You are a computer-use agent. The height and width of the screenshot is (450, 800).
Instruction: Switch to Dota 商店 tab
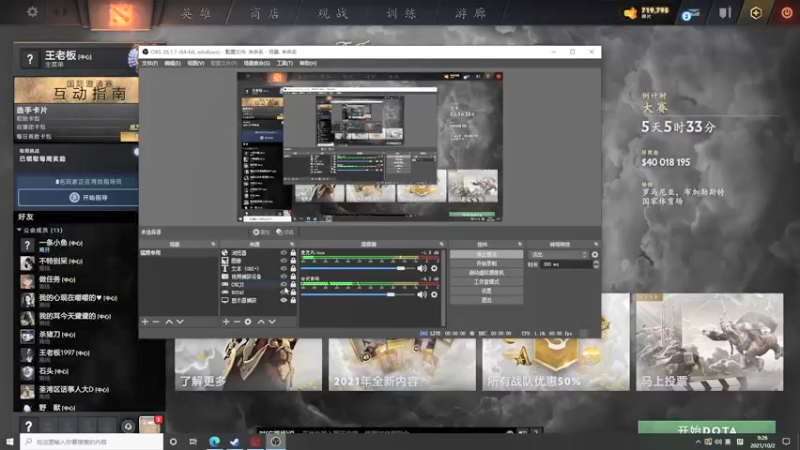[x=265, y=13]
